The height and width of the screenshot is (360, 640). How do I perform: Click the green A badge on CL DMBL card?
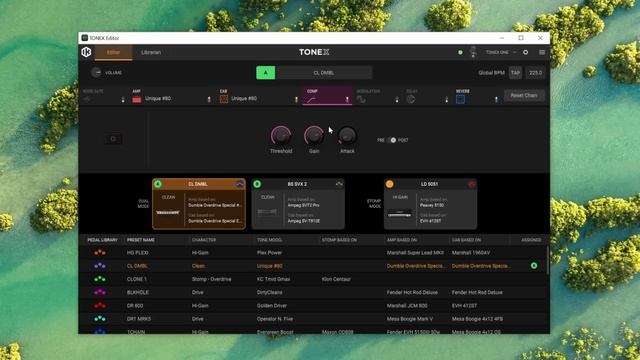tap(158, 184)
